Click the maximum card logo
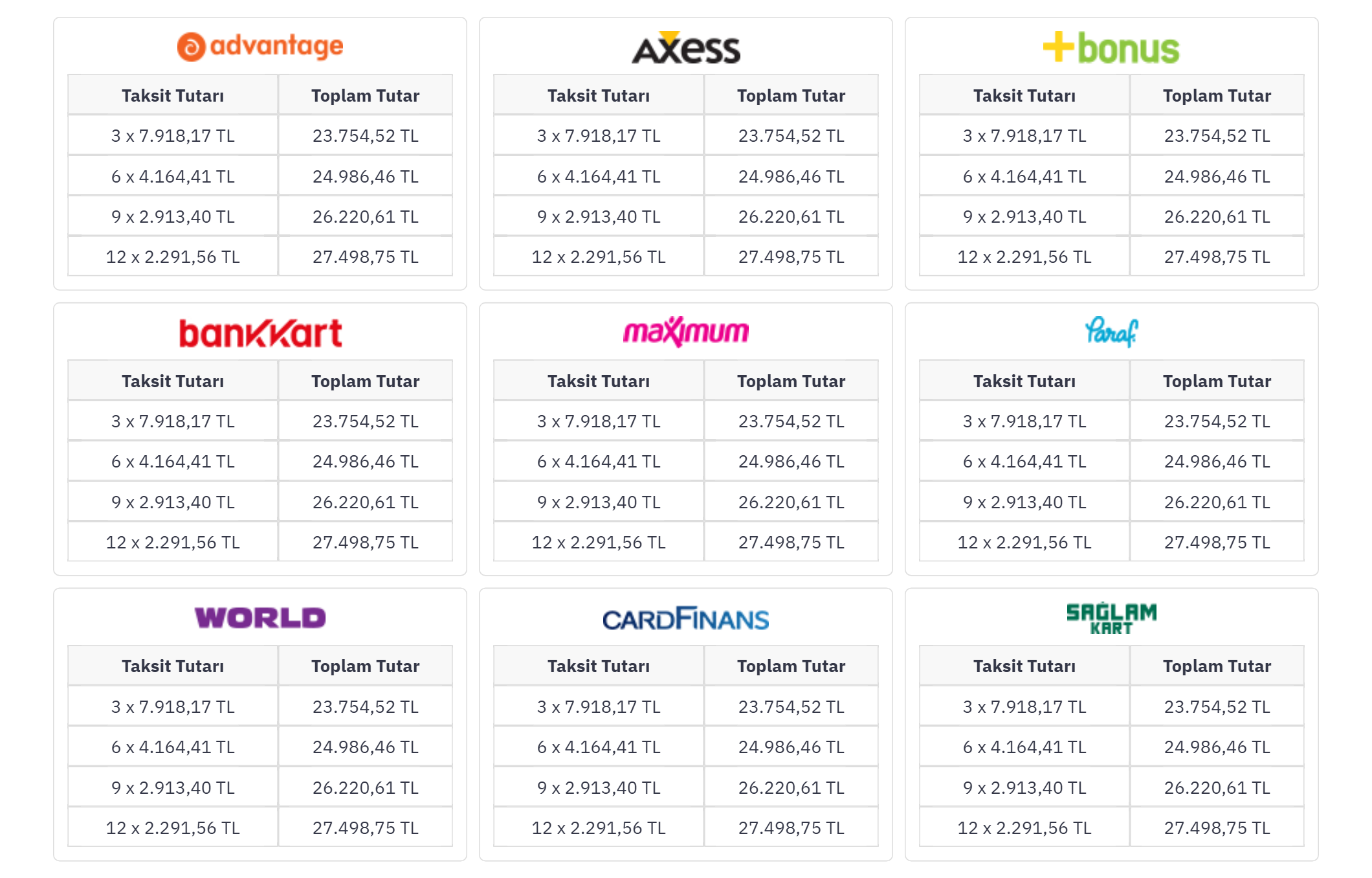The height and width of the screenshot is (878, 1372). [x=685, y=332]
